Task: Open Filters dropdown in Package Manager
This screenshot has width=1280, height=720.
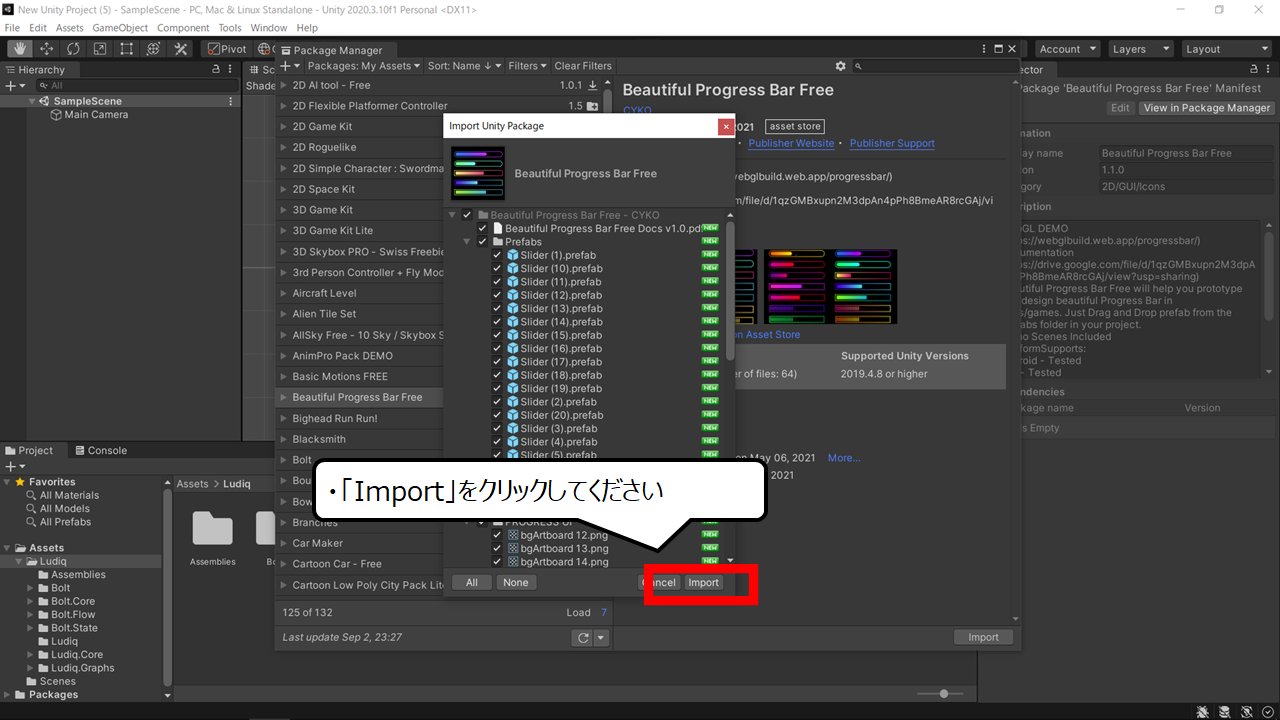Action: click(x=528, y=66)
